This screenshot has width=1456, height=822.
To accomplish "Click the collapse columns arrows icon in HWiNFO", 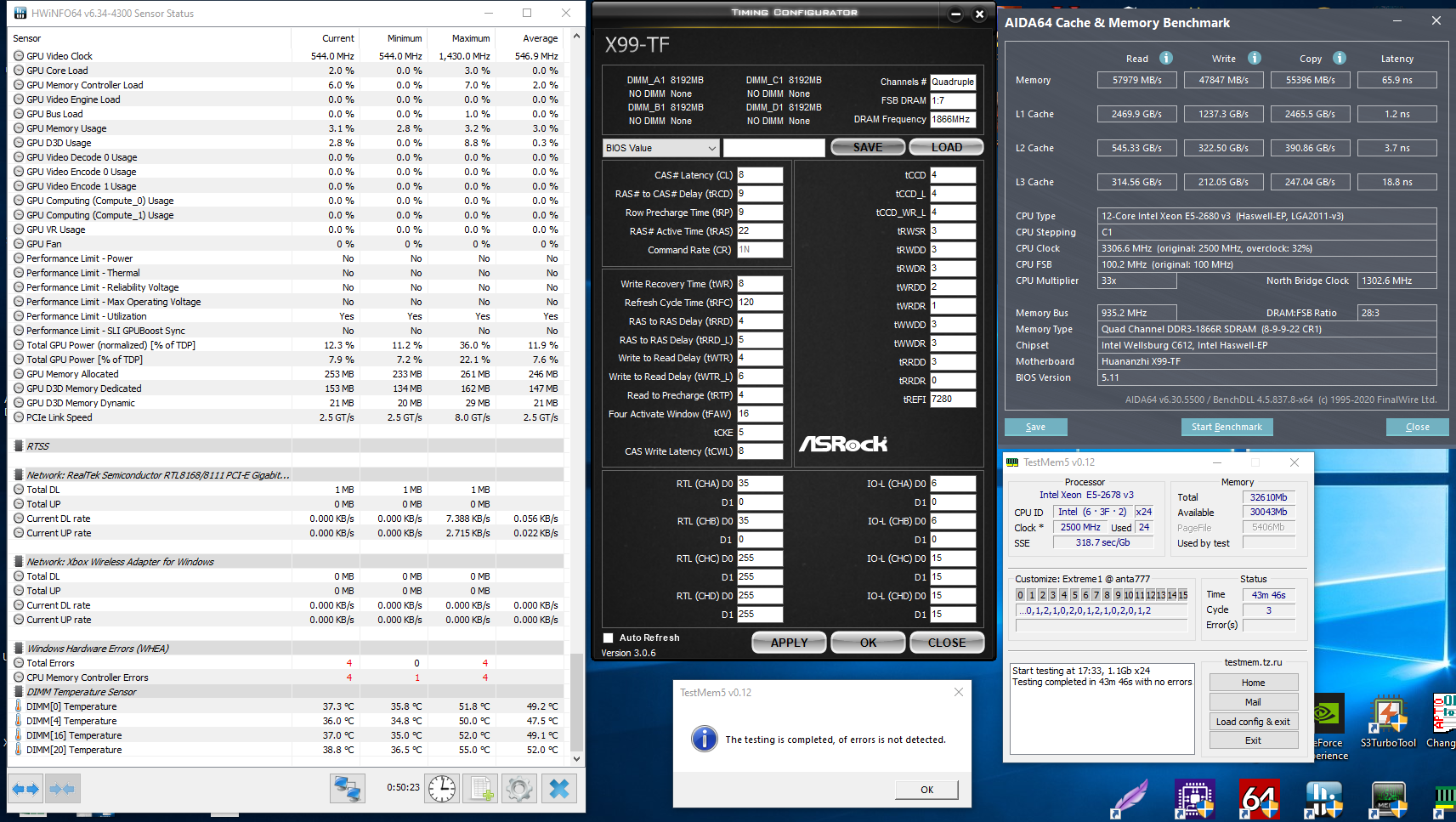I will pos(63,789).
